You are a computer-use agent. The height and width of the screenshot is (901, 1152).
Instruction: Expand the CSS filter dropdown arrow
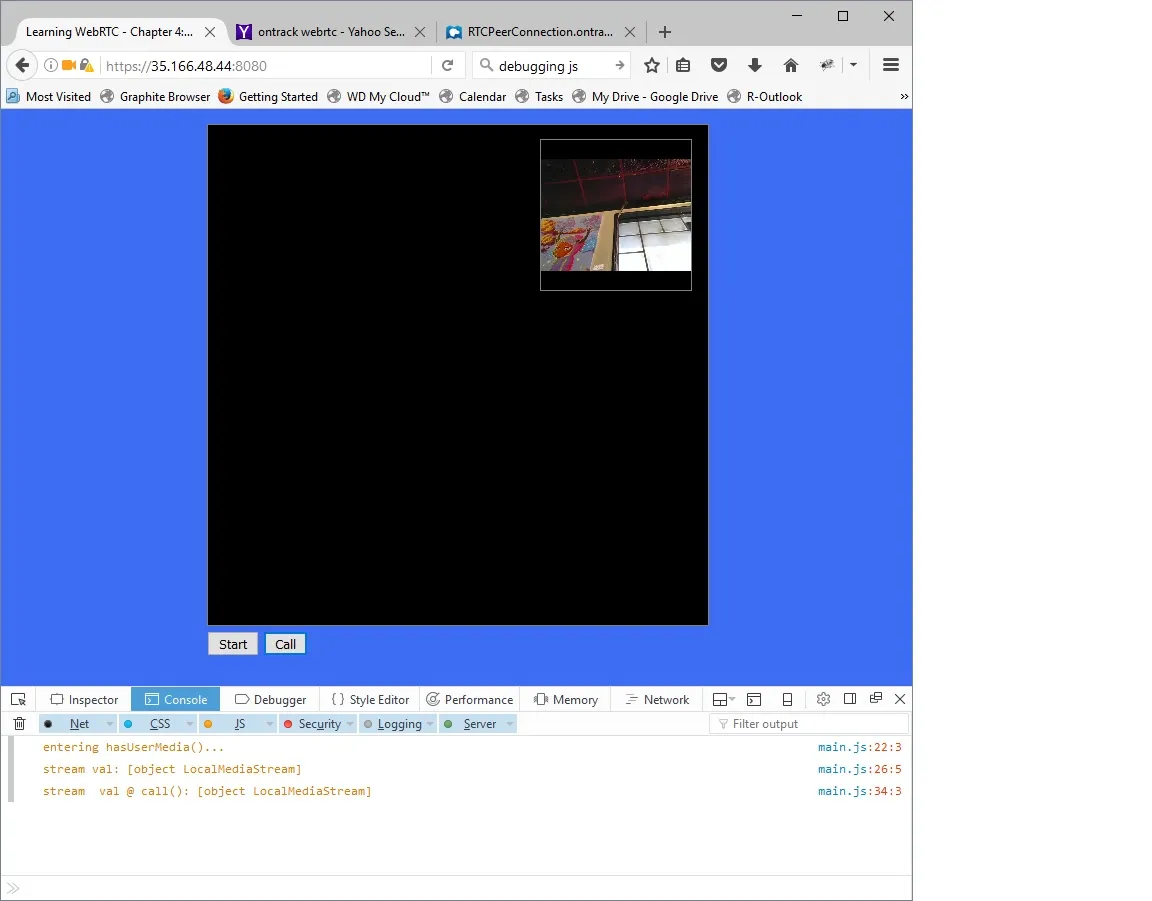click(190, 724)
